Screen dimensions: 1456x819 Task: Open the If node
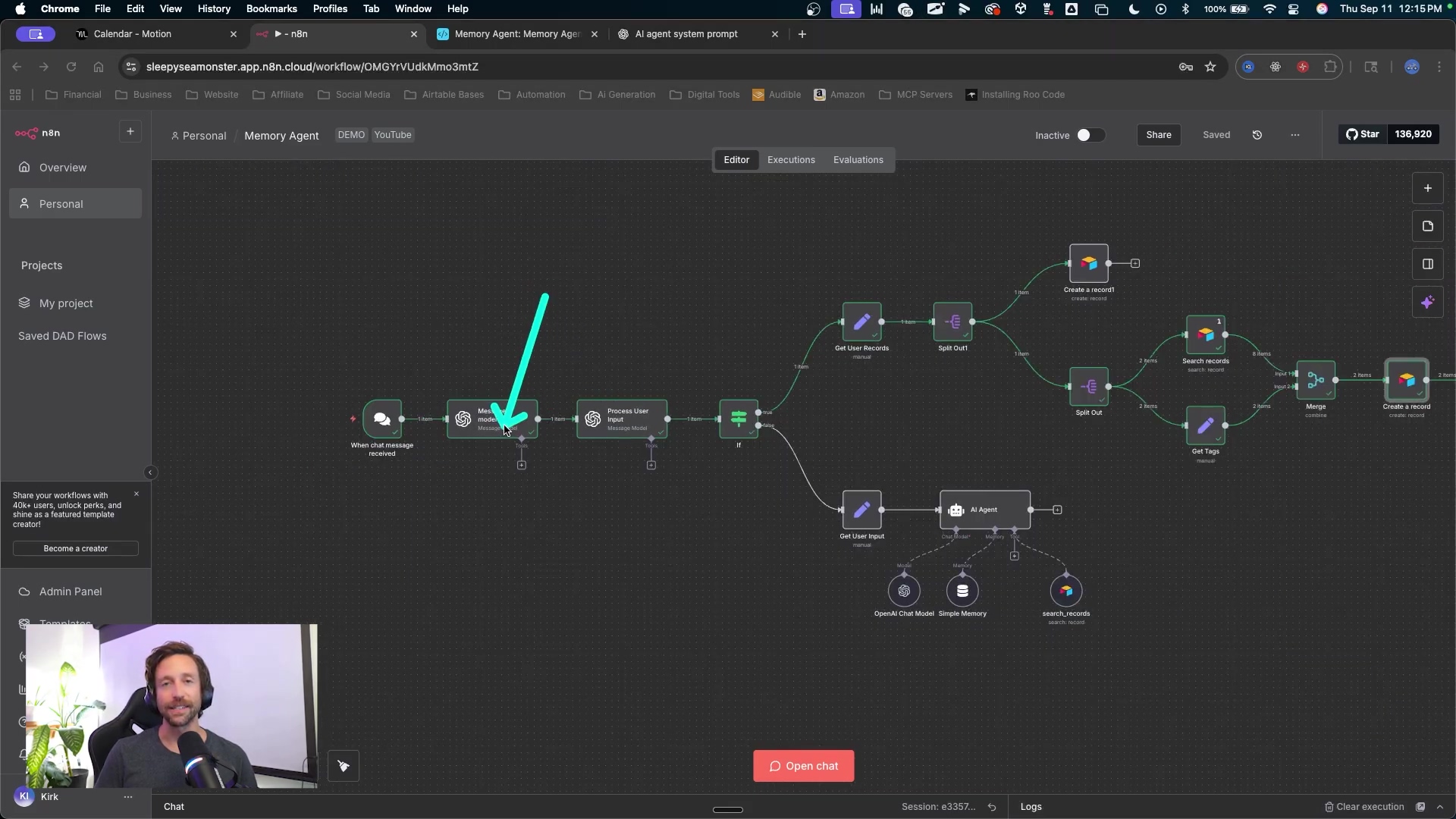[738, 419]
